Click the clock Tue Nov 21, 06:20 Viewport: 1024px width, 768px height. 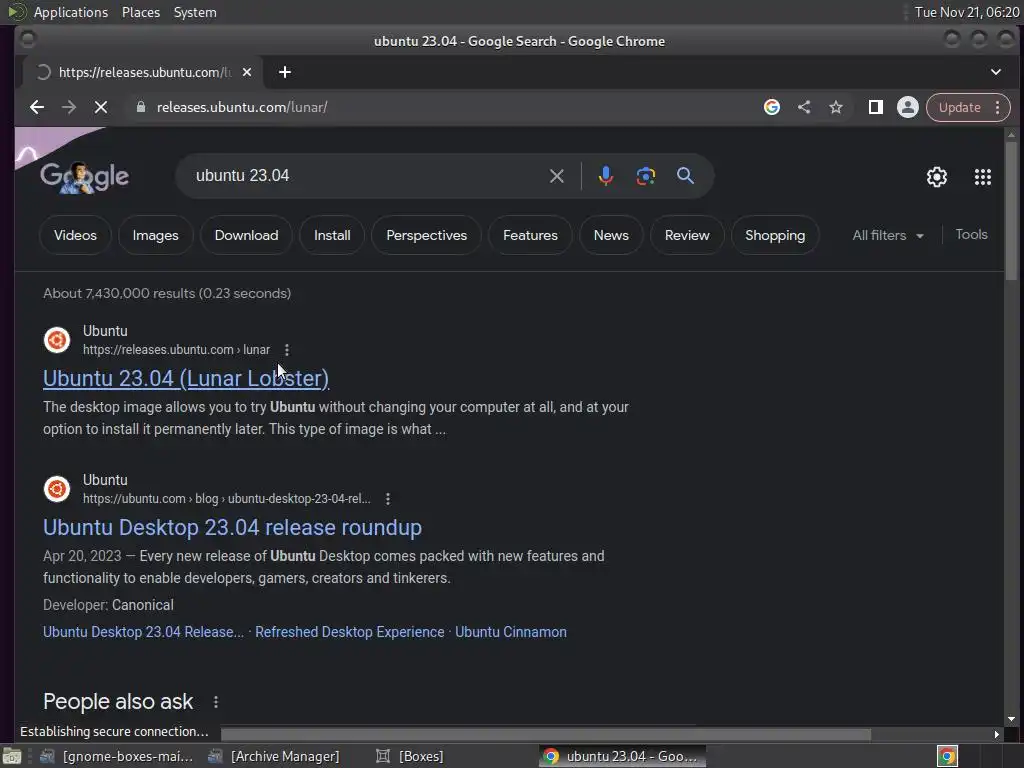click(967, 12)
